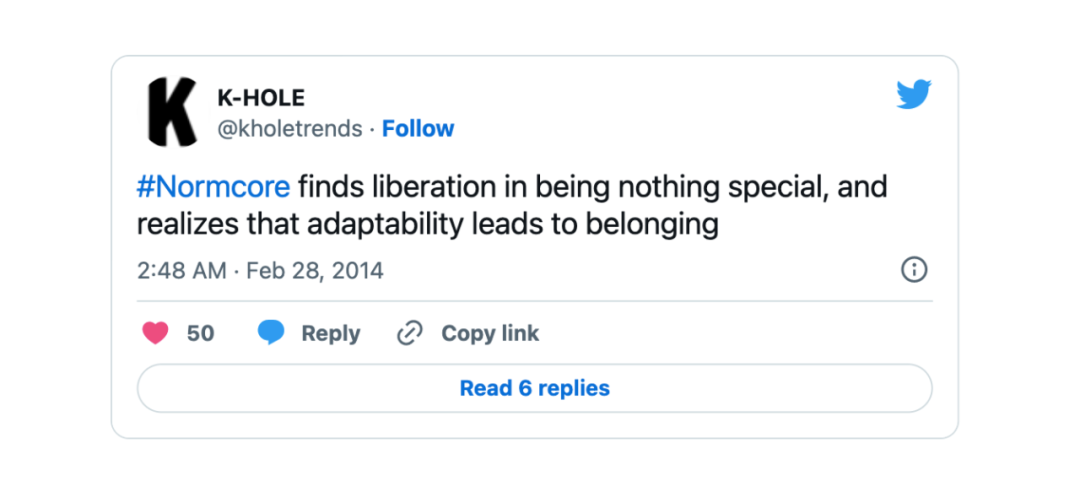Click the chain link icon
The width and height of the screenshot is (1080, 492).
point(410,334)
